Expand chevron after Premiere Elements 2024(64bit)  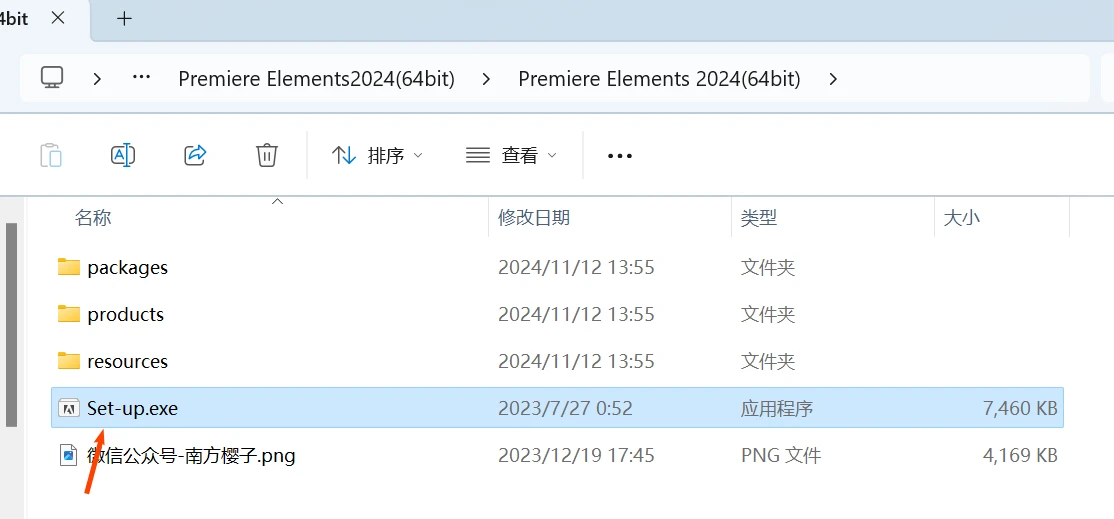833,78
